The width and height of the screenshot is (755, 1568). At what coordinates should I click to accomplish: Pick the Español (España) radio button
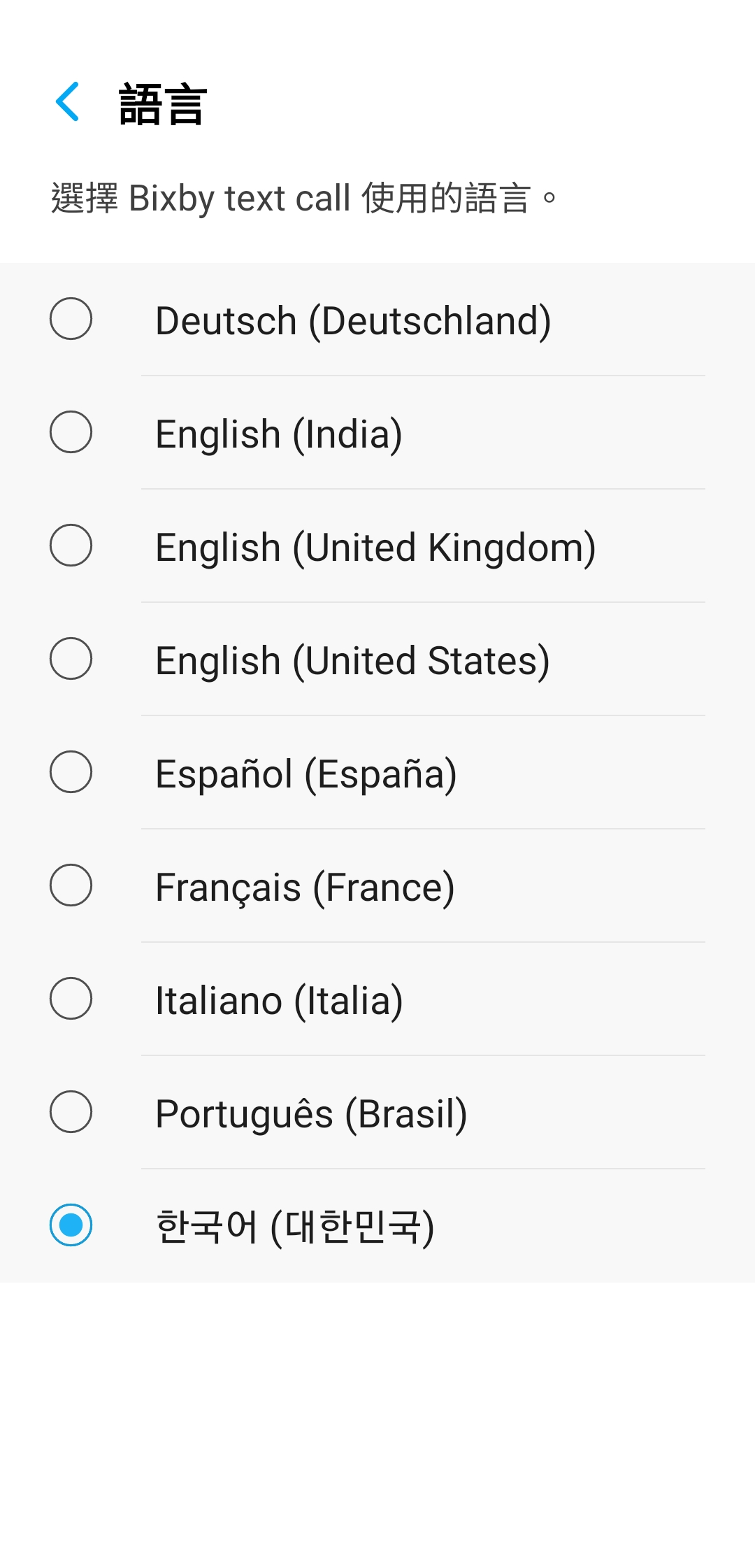[x=71, y=772]
